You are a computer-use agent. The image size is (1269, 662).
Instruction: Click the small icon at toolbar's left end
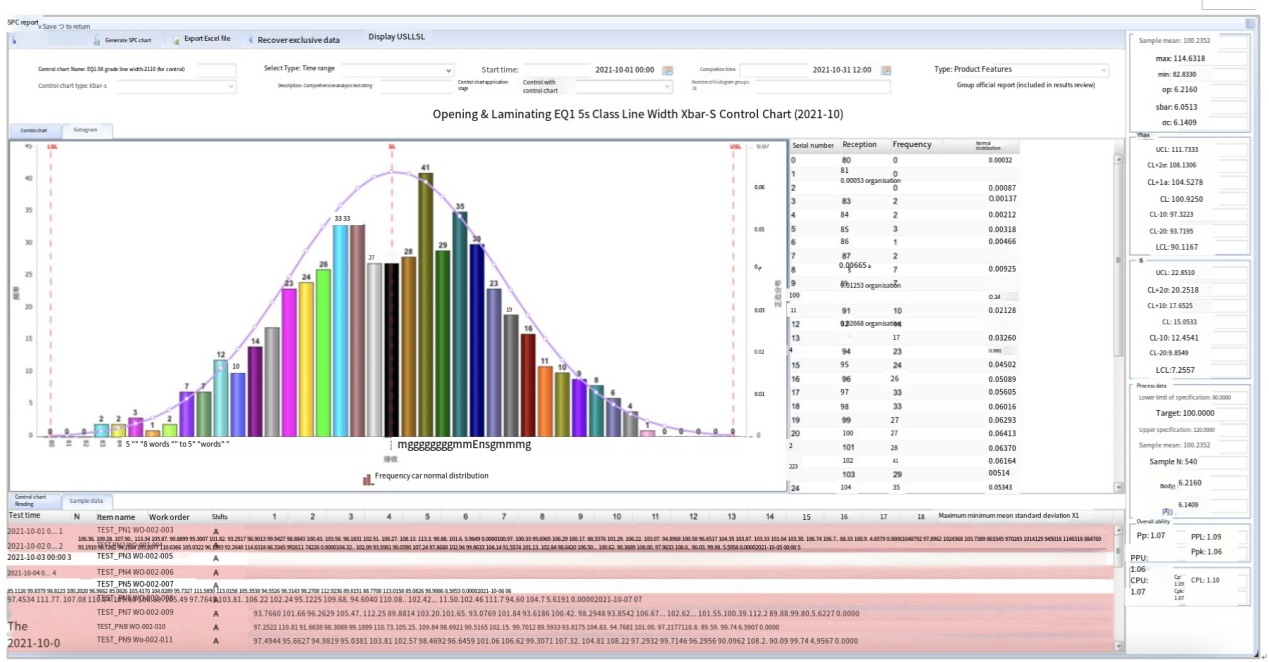14,40
